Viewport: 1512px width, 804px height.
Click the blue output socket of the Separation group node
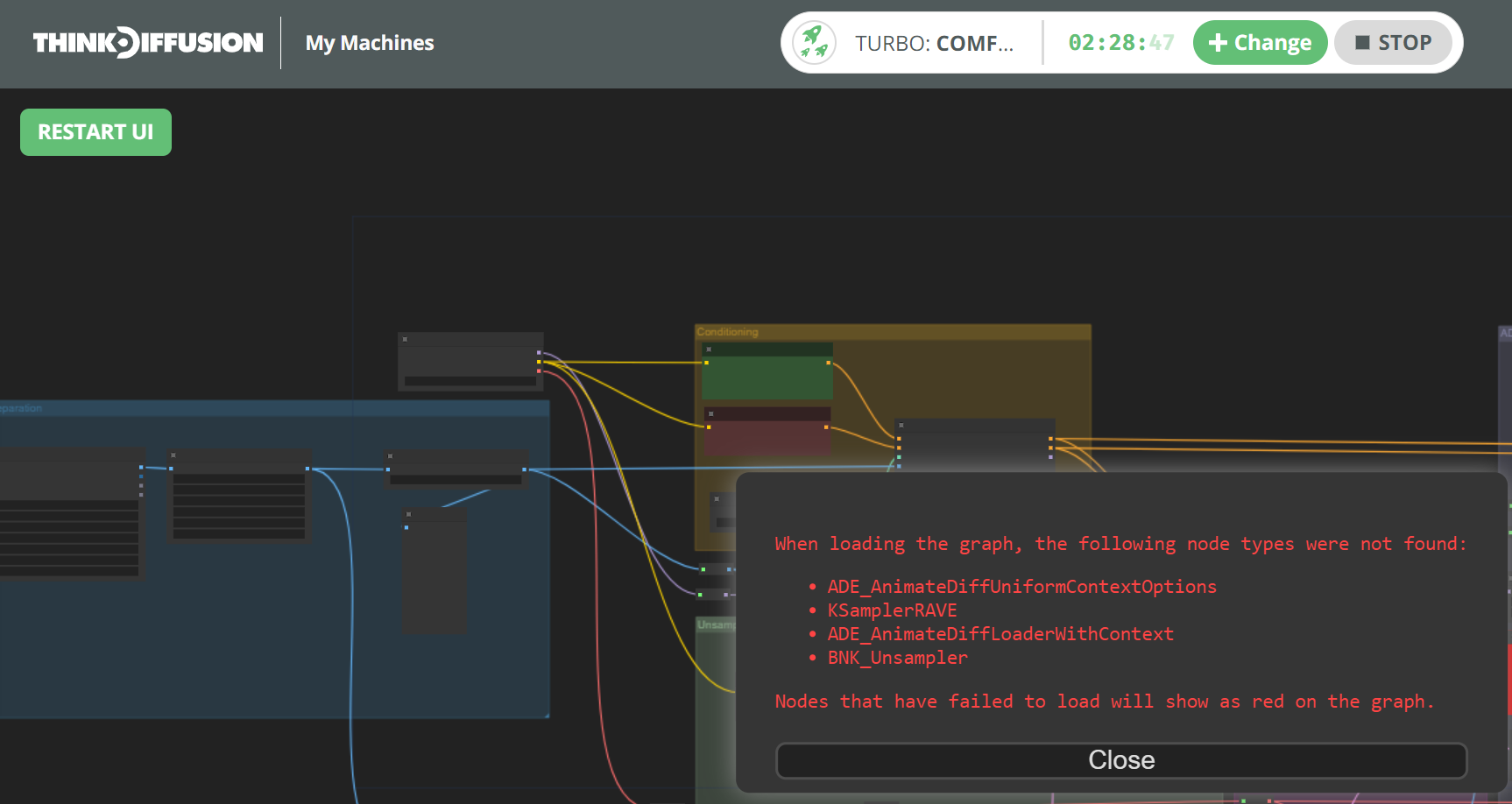(x=142, y=468)
